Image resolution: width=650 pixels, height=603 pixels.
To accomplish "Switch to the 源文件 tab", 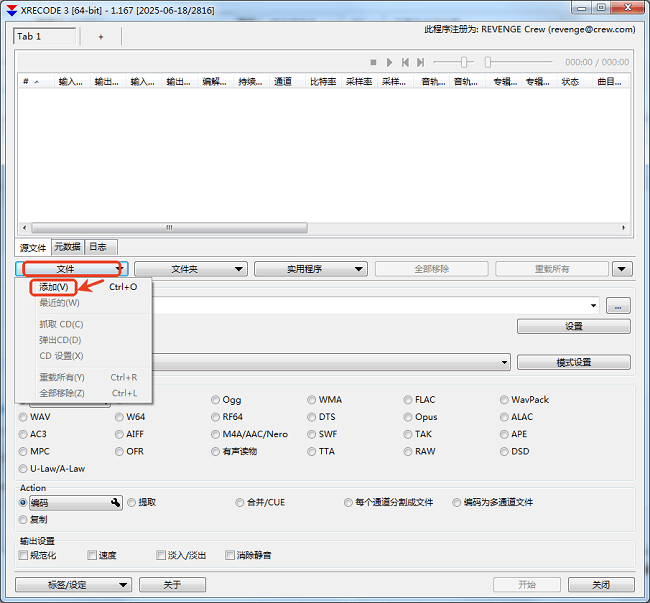I will (33, 248).
